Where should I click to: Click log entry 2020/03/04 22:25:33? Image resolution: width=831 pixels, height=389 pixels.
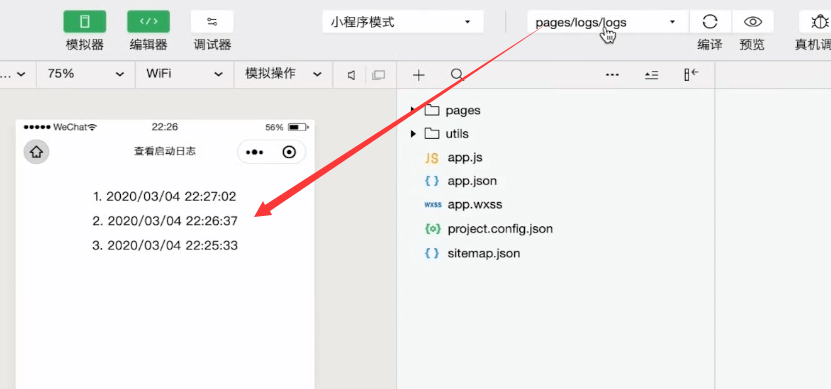click(x=165, y=245)
